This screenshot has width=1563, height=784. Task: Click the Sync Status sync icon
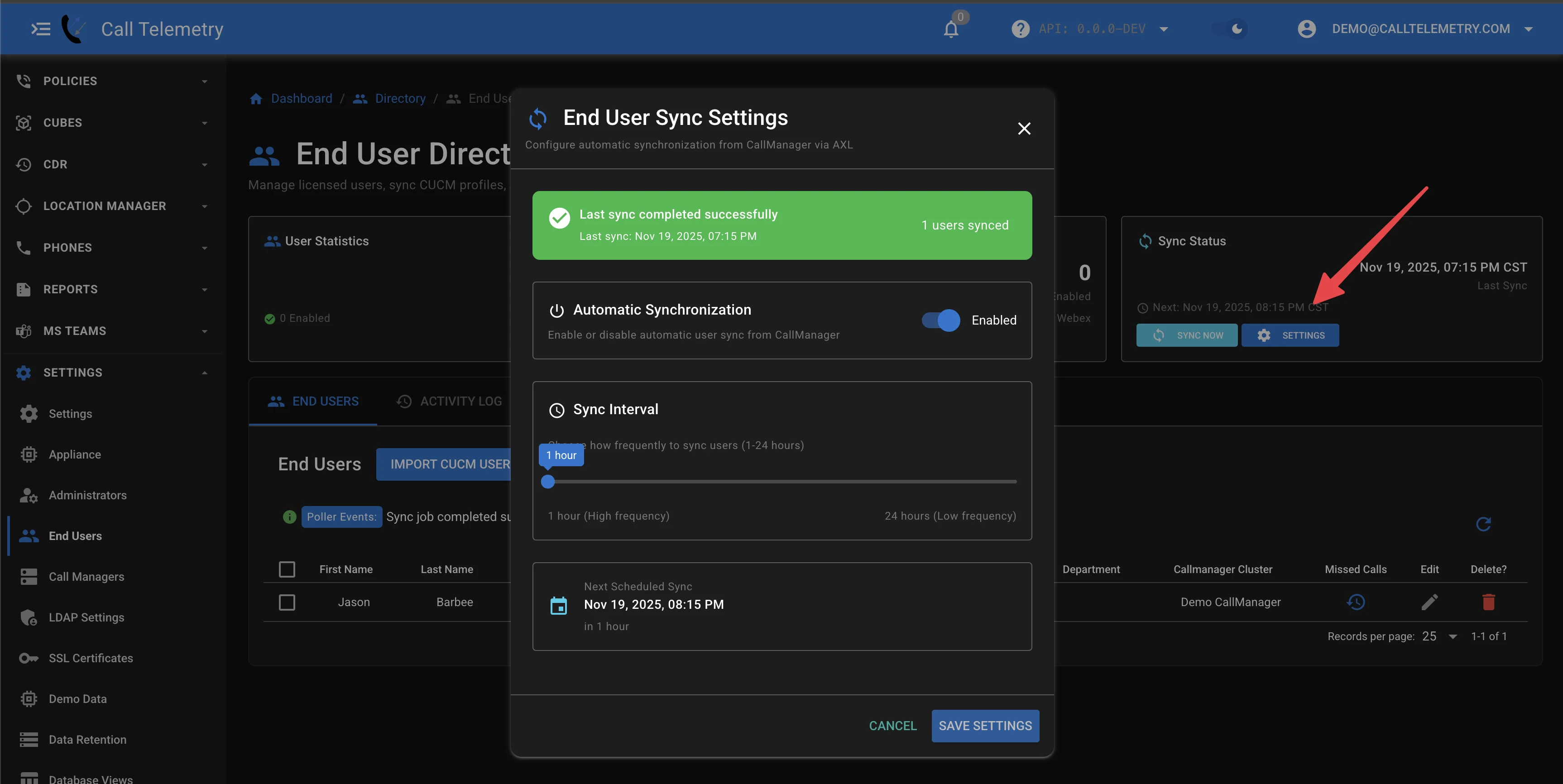(x=1145, y=241)
